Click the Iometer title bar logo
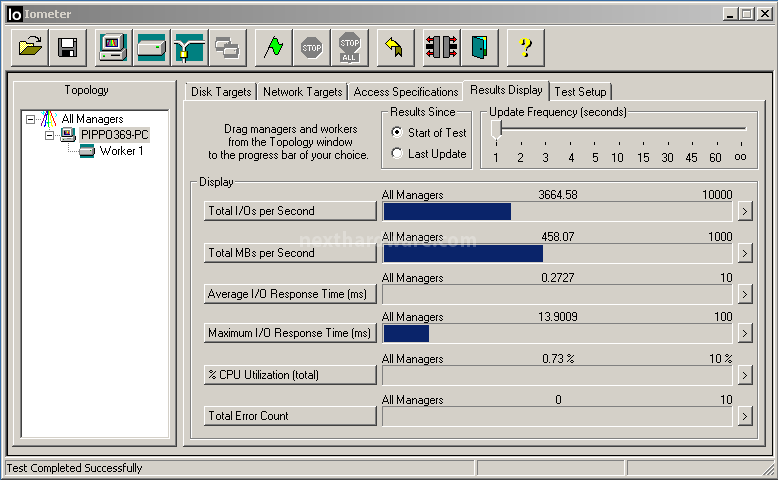 [15, 14]
